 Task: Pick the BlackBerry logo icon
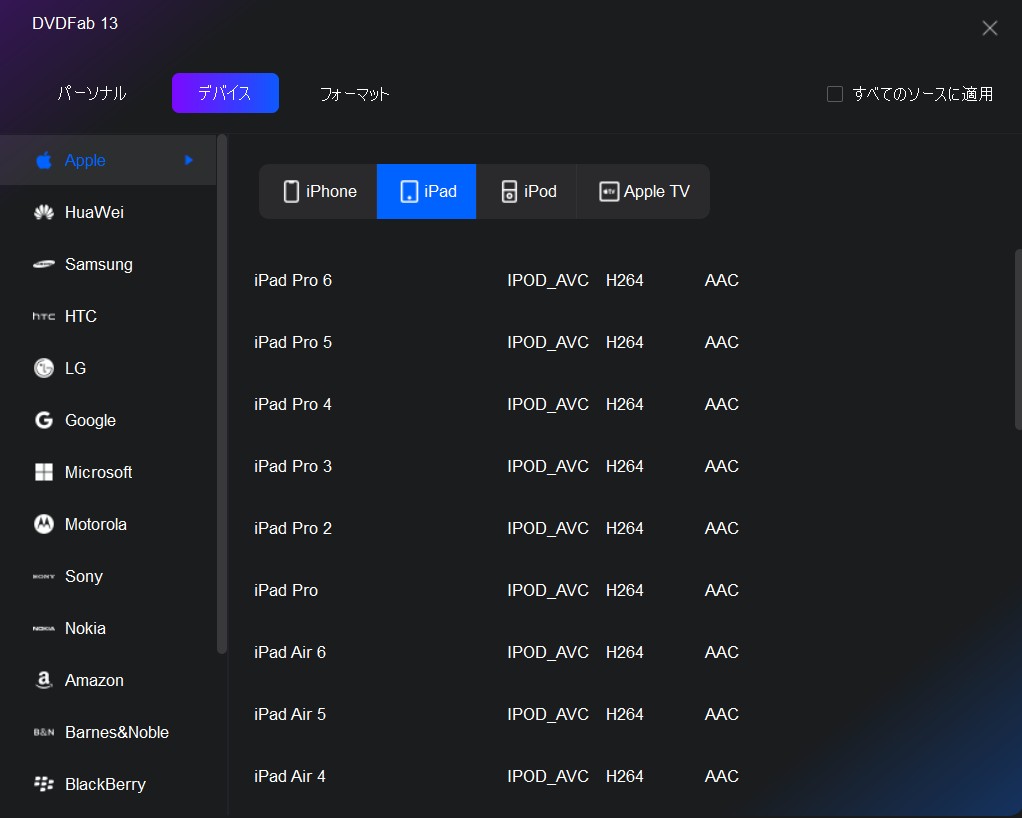point(43,785)
